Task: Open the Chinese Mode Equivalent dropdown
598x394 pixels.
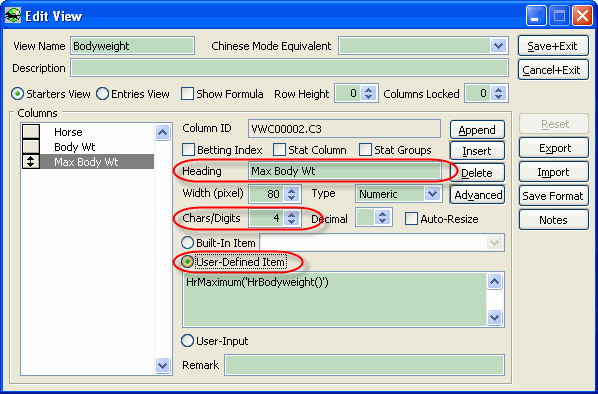Action: [498, 46]
